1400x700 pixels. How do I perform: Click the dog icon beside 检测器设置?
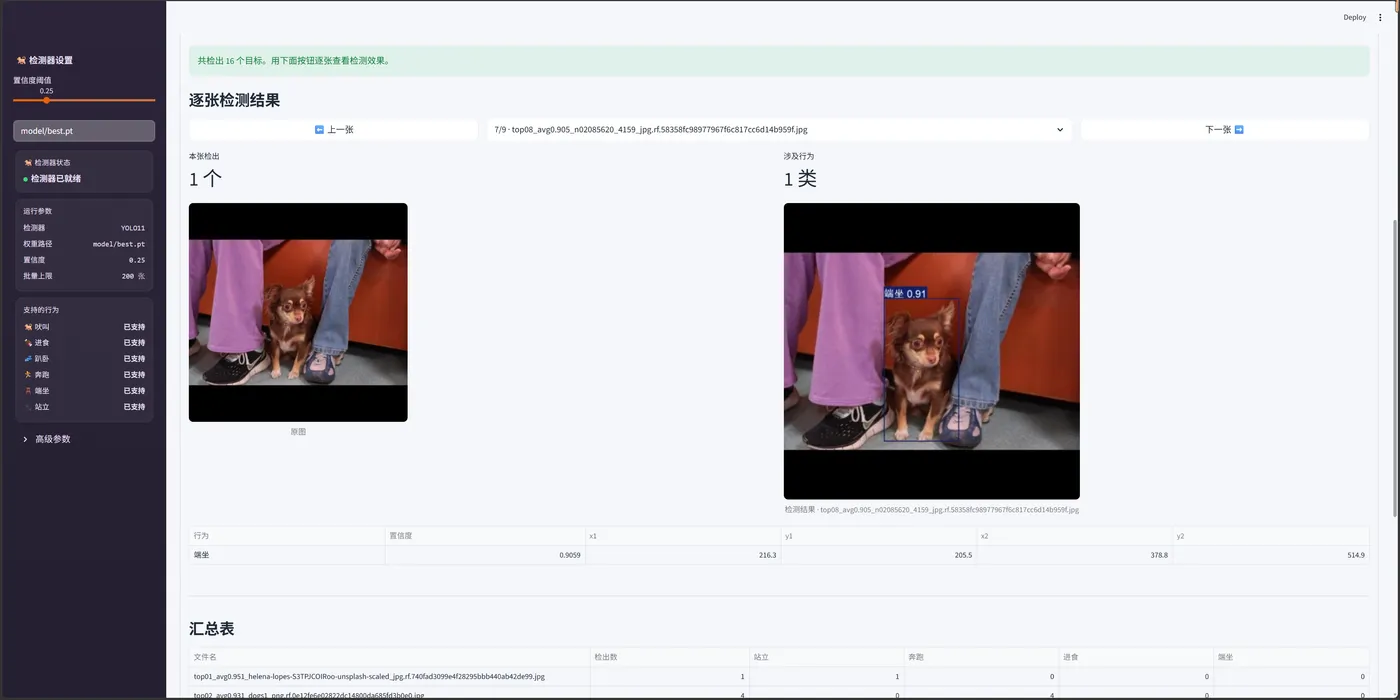tap(21, 60)
